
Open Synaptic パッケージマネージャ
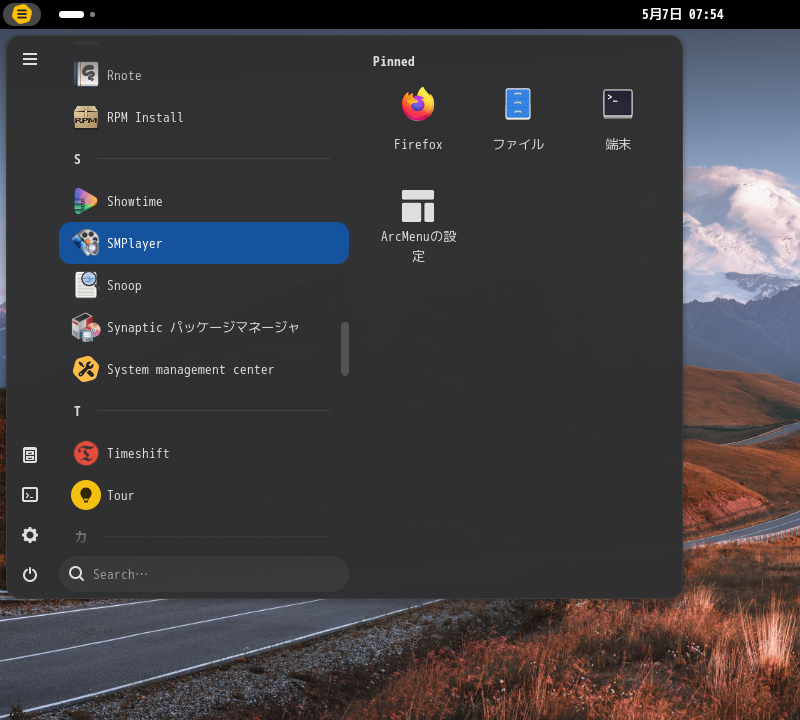pyautogui.click(x=204, y=327)
